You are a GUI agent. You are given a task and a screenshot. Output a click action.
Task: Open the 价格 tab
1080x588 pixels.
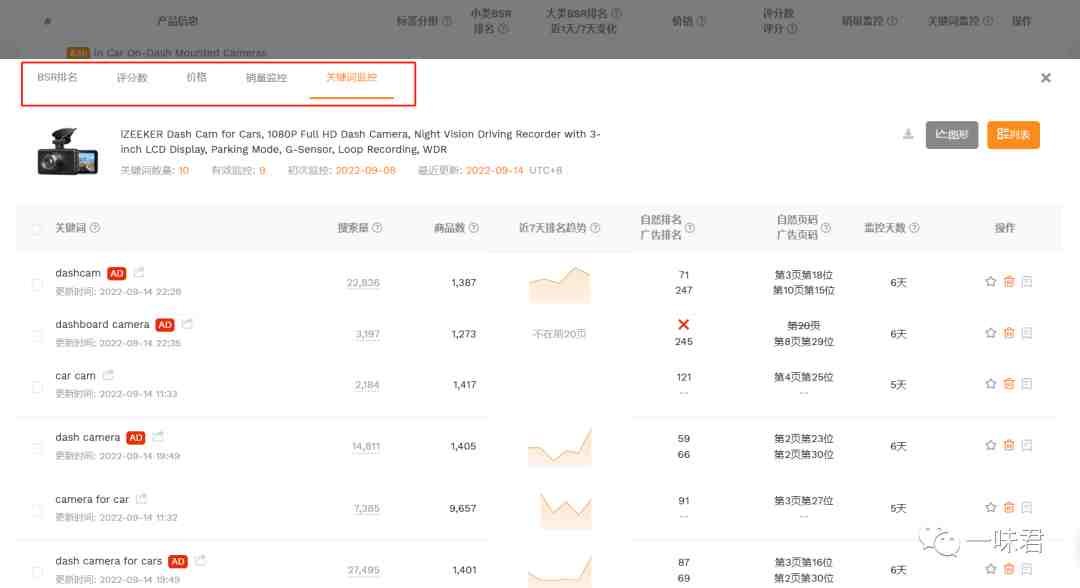pos(196,77)
